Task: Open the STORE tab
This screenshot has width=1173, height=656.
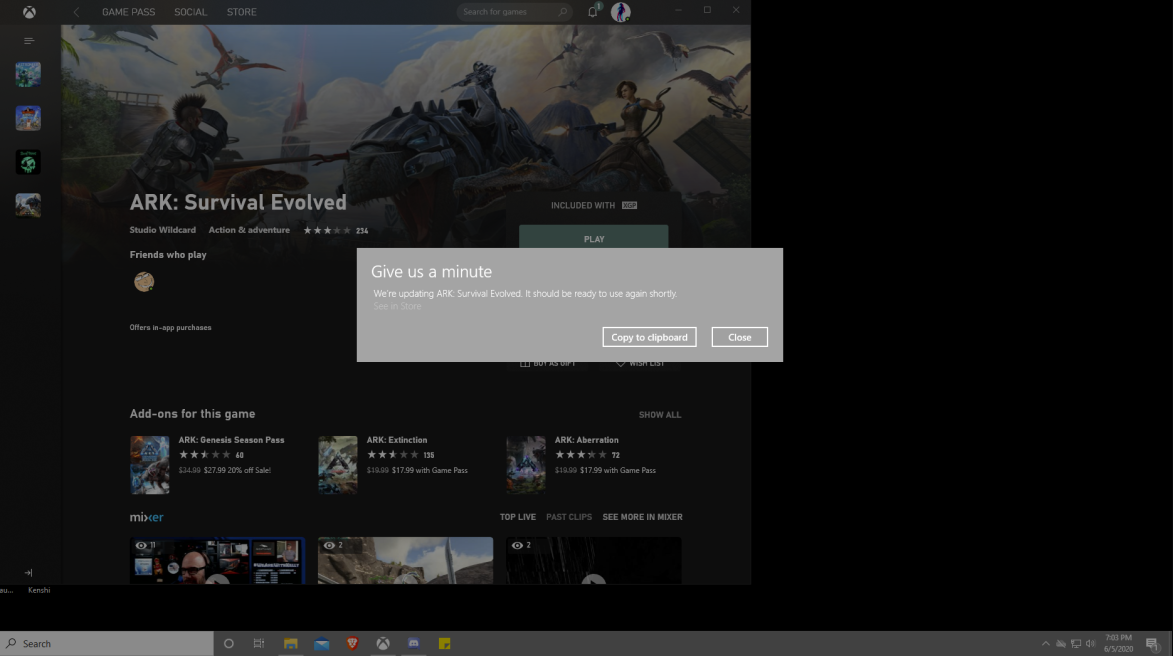Action: coord(242,12)
